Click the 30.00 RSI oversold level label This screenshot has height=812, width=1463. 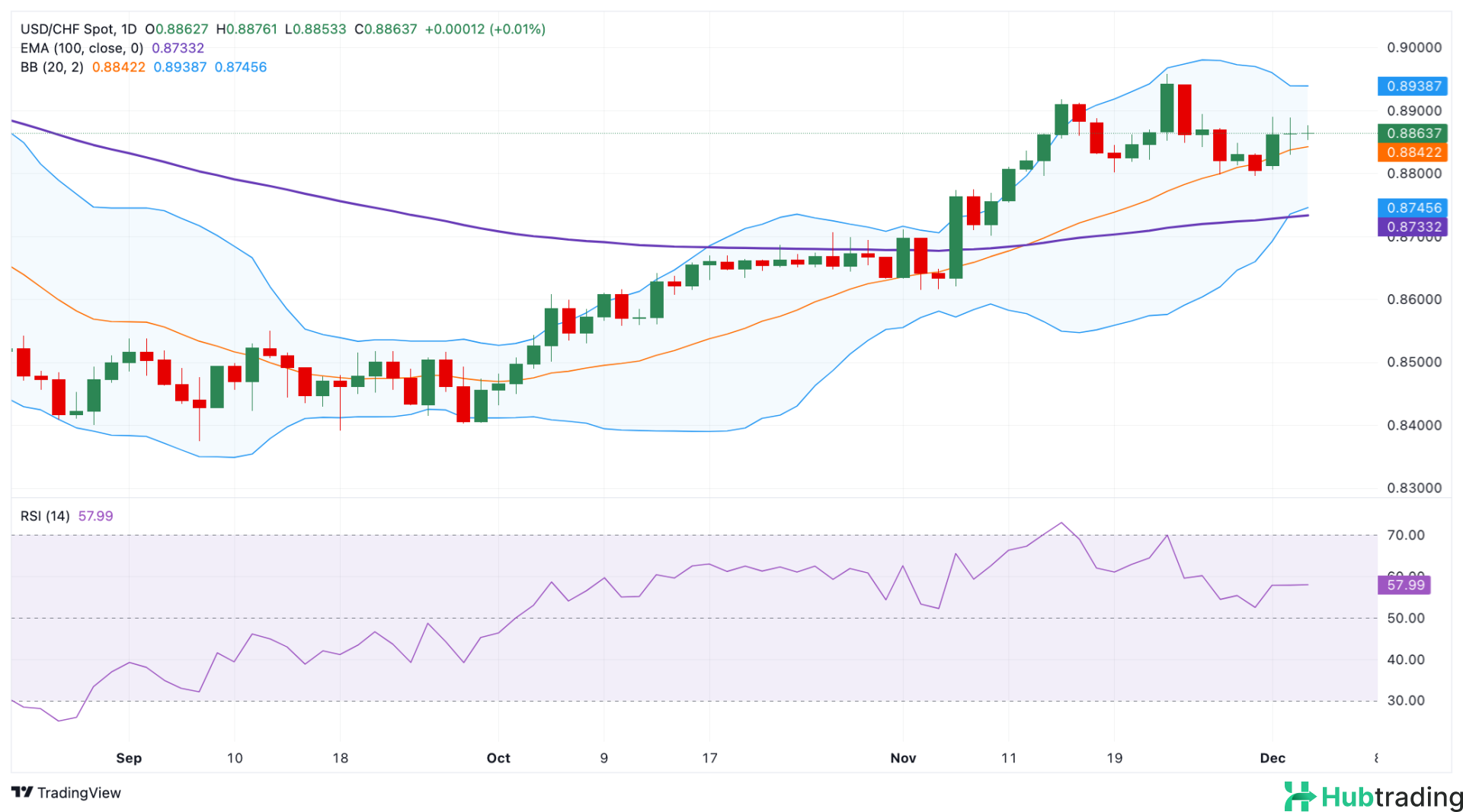point(1405,700)
